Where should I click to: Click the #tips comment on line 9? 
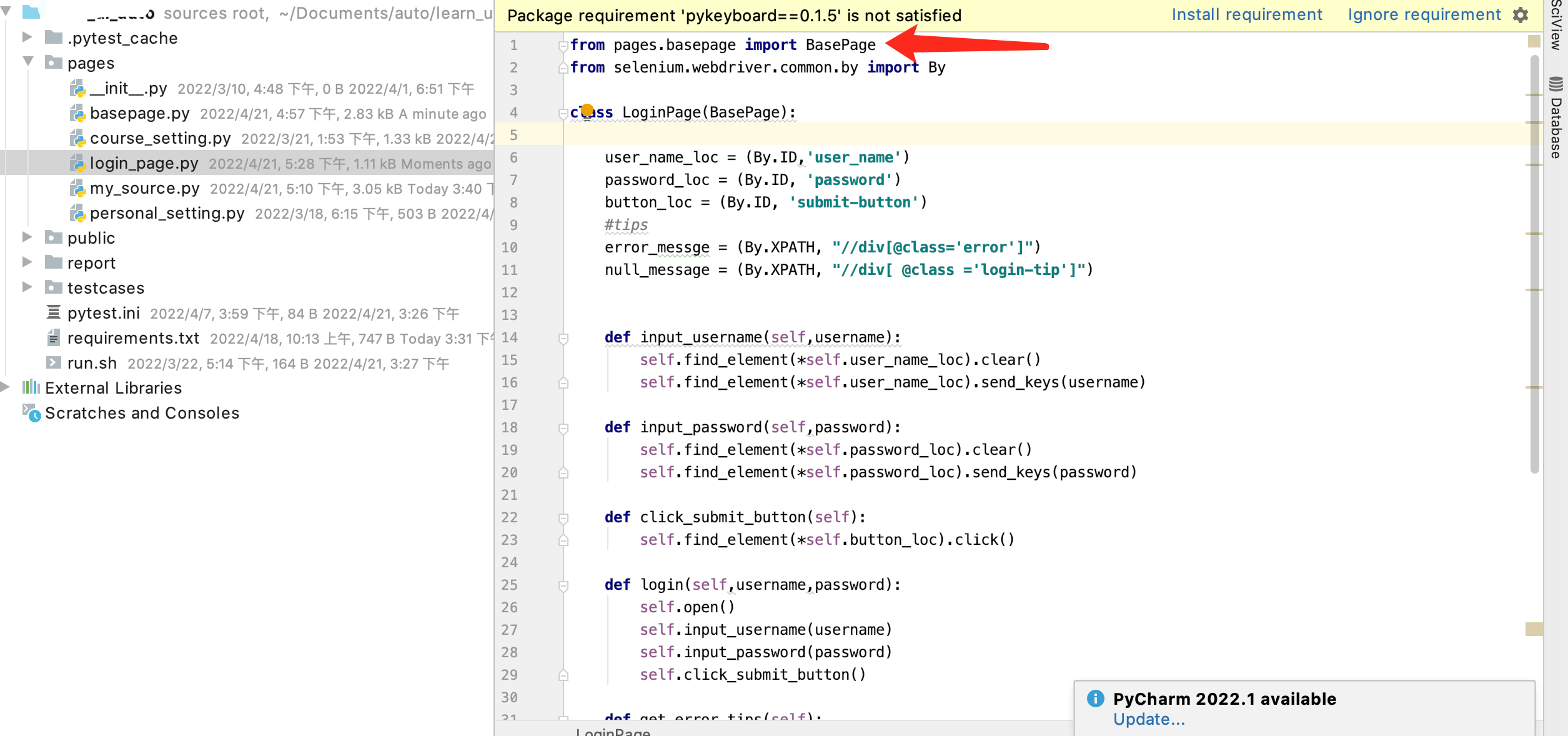627,225
